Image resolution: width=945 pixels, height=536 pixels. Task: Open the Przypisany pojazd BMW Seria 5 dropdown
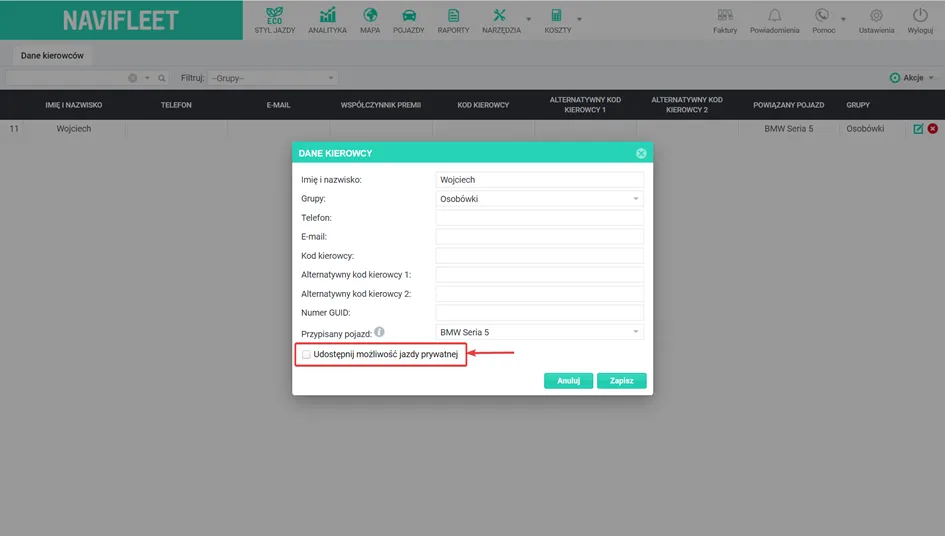pyautogui.click(x=539, y=332)
